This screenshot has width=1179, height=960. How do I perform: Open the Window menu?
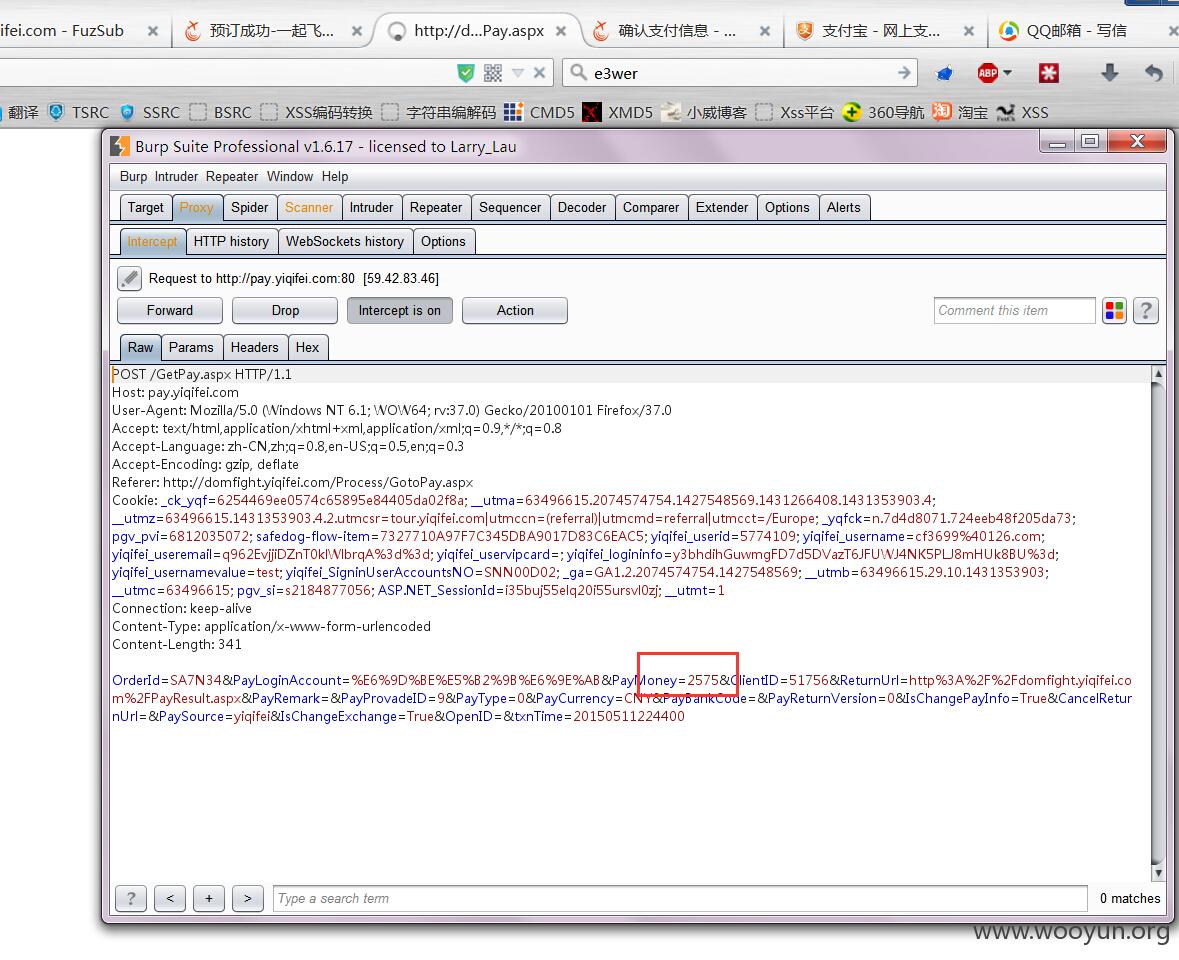[289, 177]
